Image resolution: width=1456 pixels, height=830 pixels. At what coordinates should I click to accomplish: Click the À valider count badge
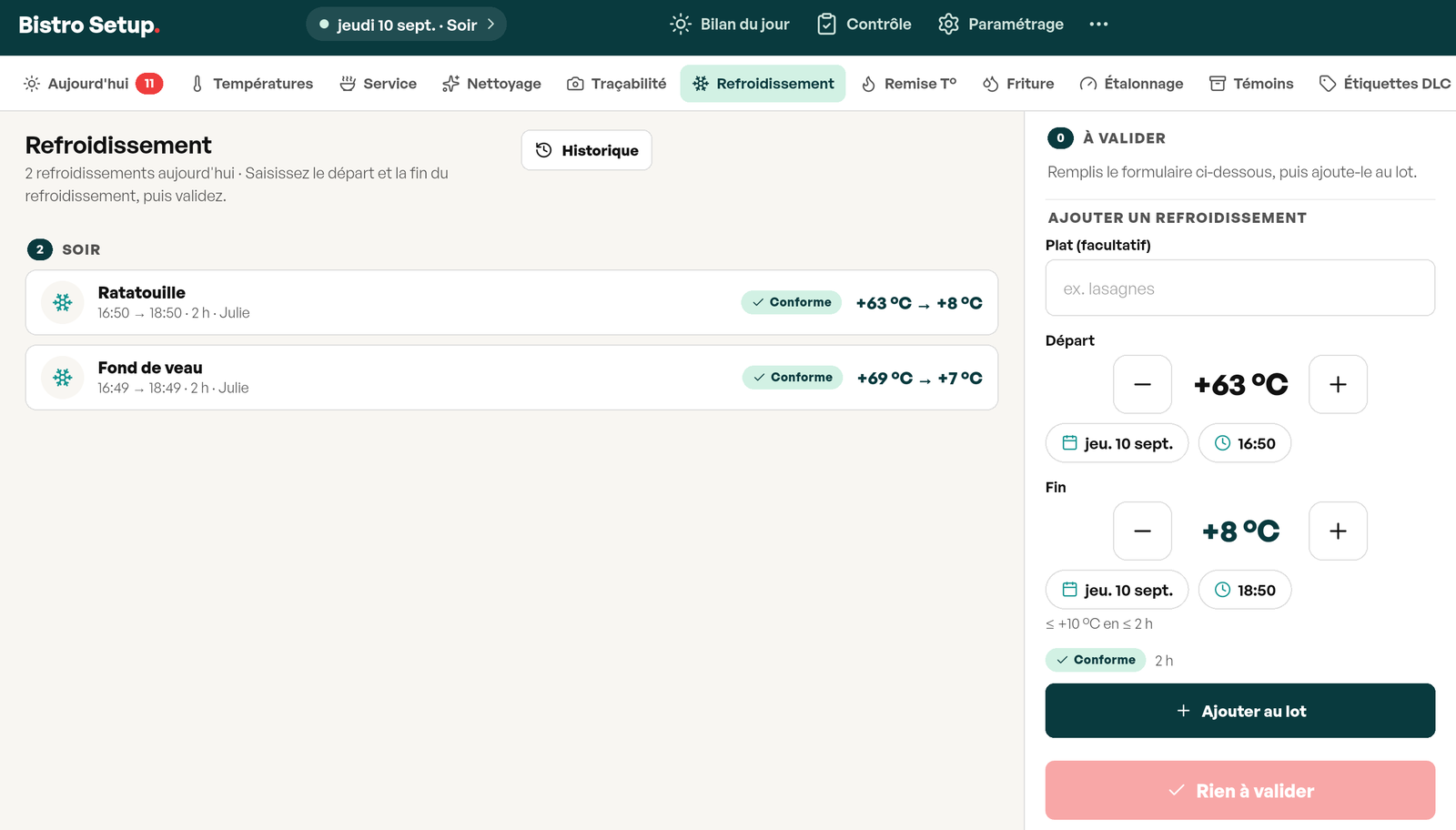pos(1060,138)
